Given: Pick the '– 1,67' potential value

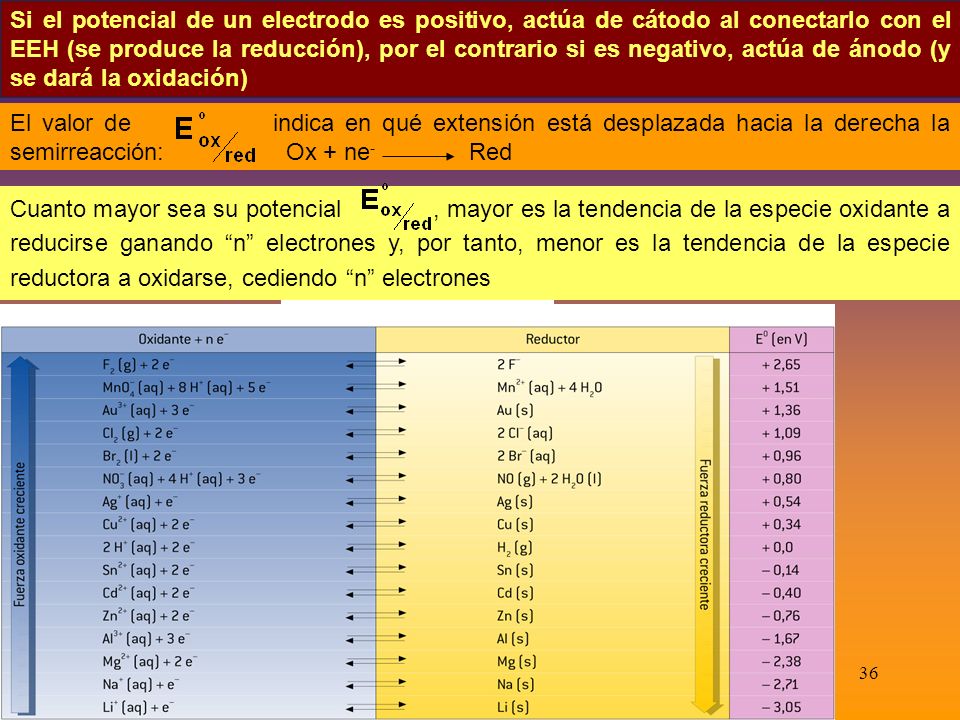Looking at the screenshot, I should point(781,639).
